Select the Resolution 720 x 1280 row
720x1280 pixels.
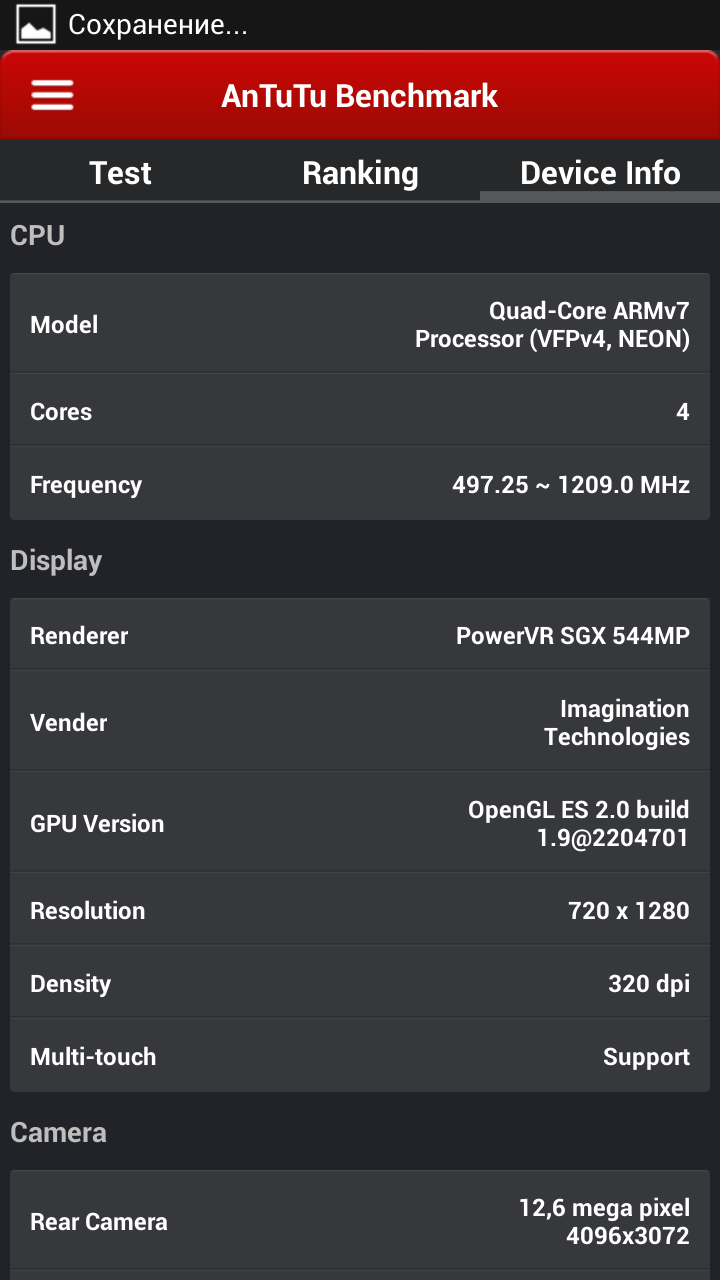click(360, 910)
